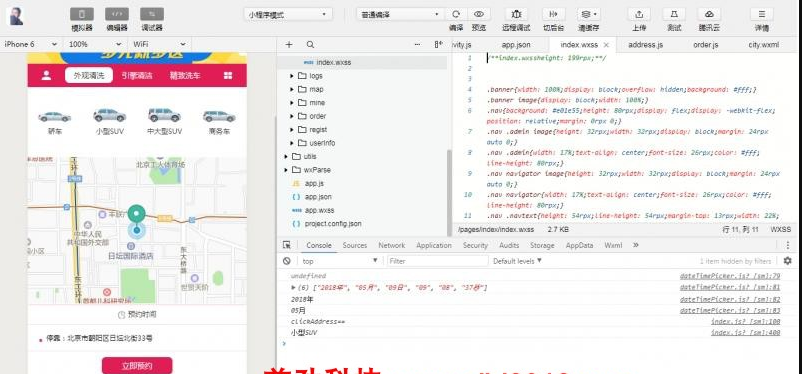Image resolution: width=802 pixels, height=374 pixels.
Task: Show more devtools tabs (»)
Action: [636, 245]
